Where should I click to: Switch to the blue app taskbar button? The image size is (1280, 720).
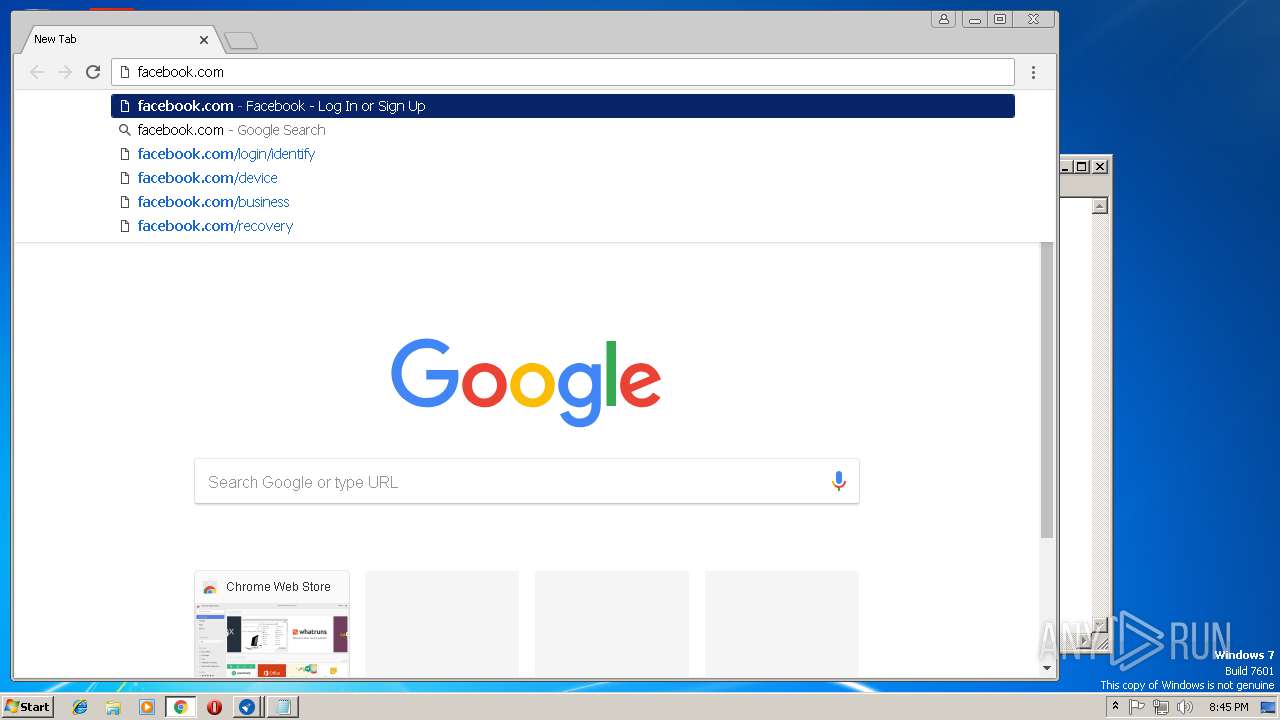tap(247, 707)
